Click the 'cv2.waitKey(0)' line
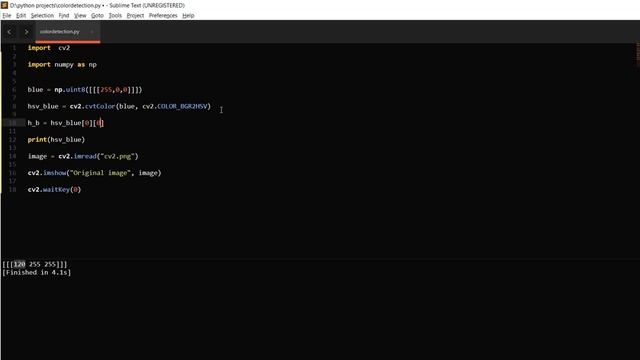This screenshot has height=360, width=640. 54,189
